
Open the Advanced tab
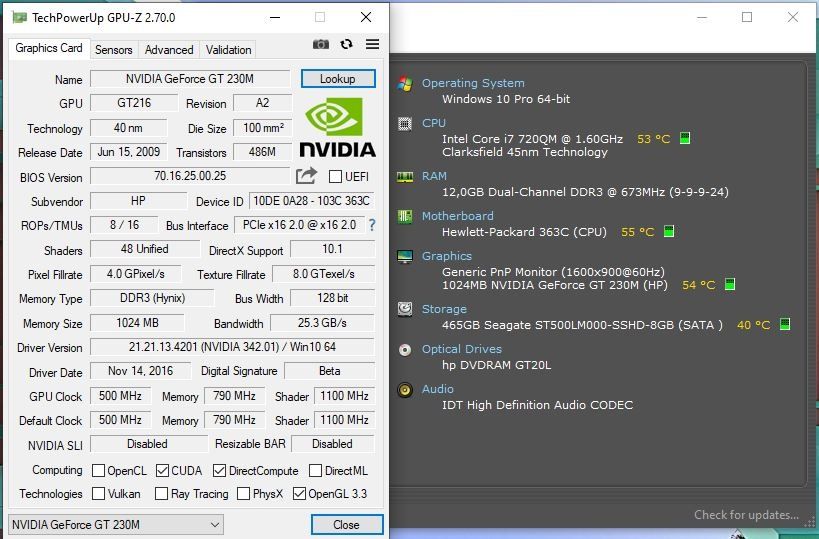coord(169,50)
